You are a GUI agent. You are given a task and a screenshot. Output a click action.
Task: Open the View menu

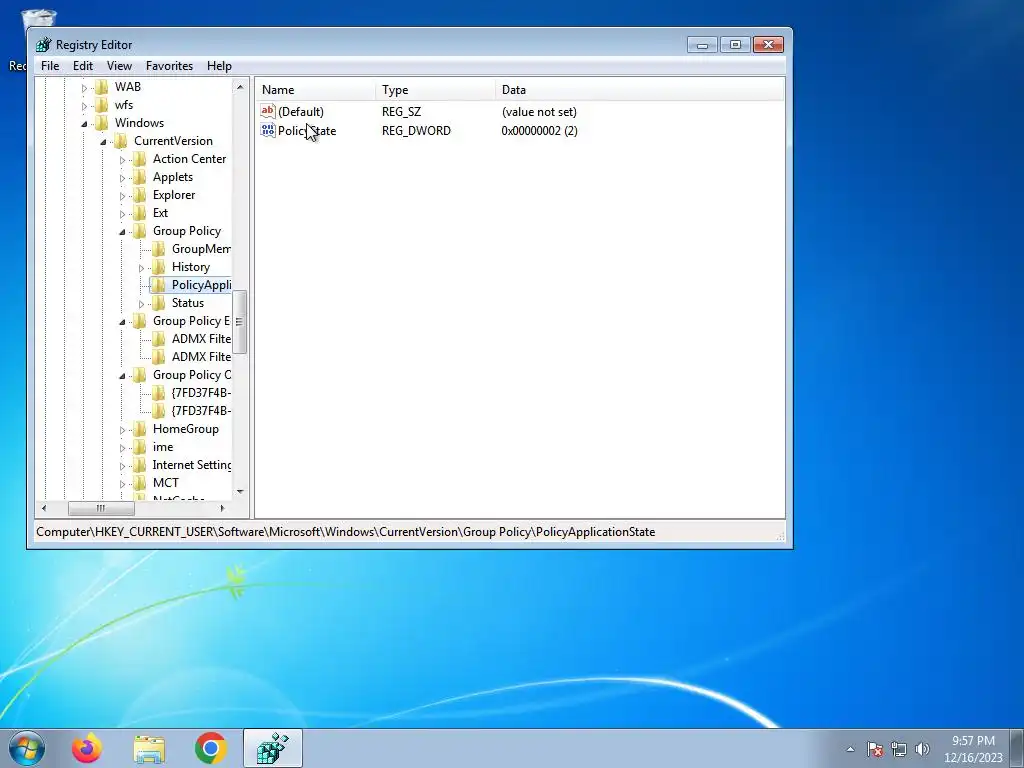tap(119, 66)
